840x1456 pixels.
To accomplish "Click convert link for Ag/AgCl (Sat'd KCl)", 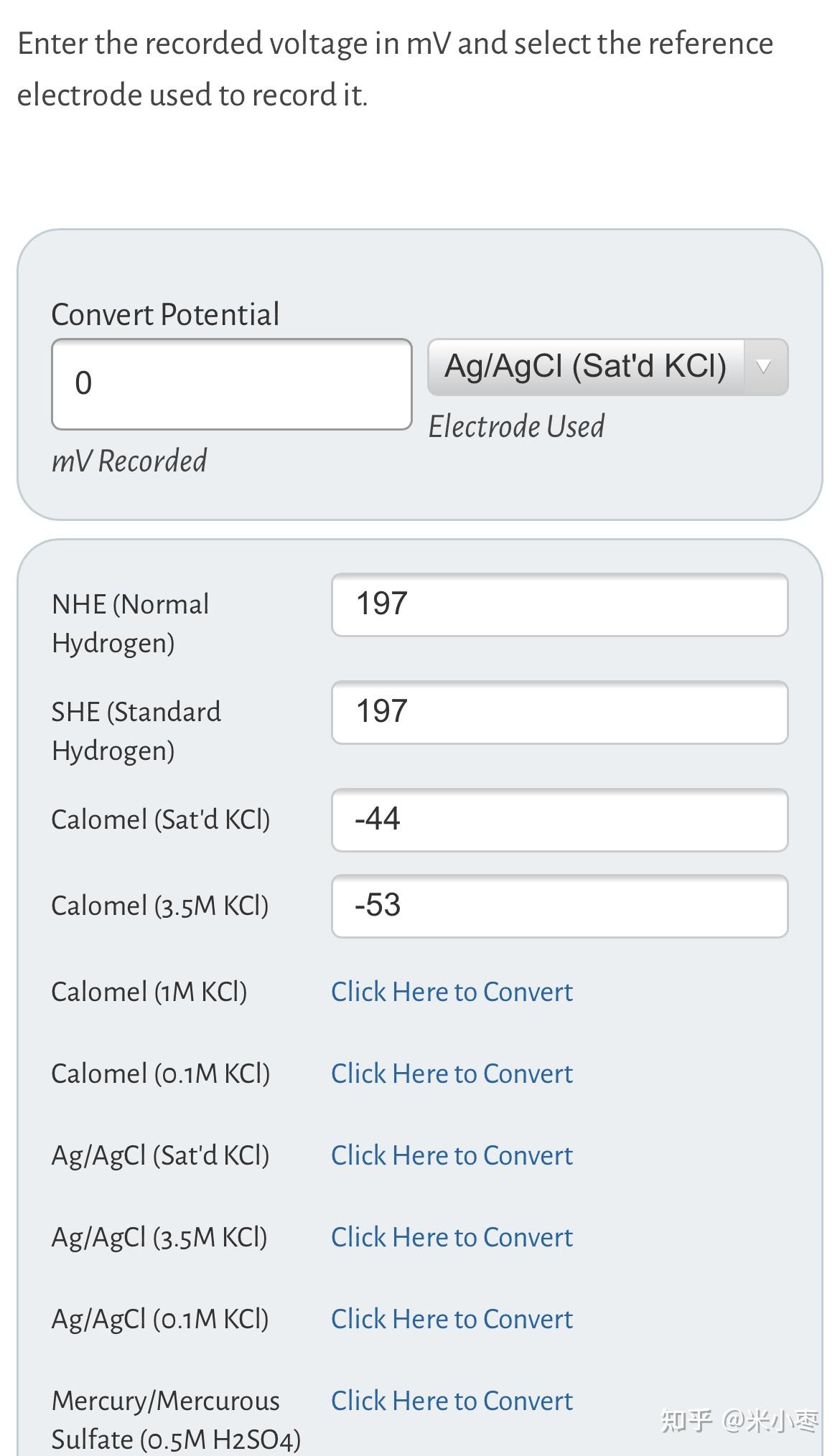I will coord(452,1155).
